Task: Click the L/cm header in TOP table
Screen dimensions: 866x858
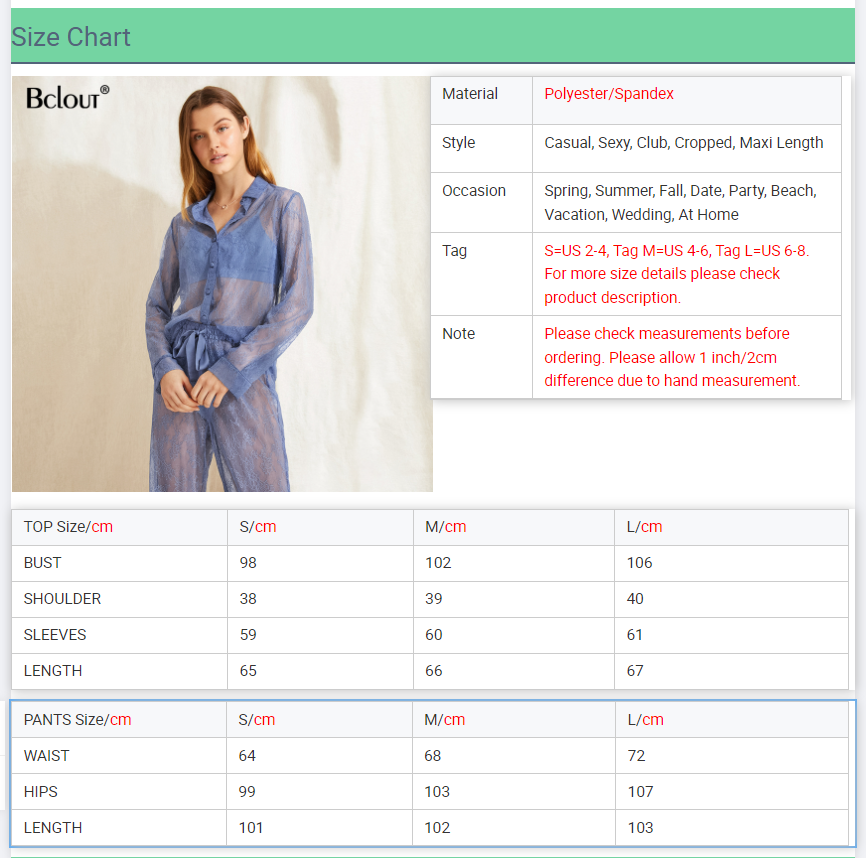Action: [x=731, y=527]
